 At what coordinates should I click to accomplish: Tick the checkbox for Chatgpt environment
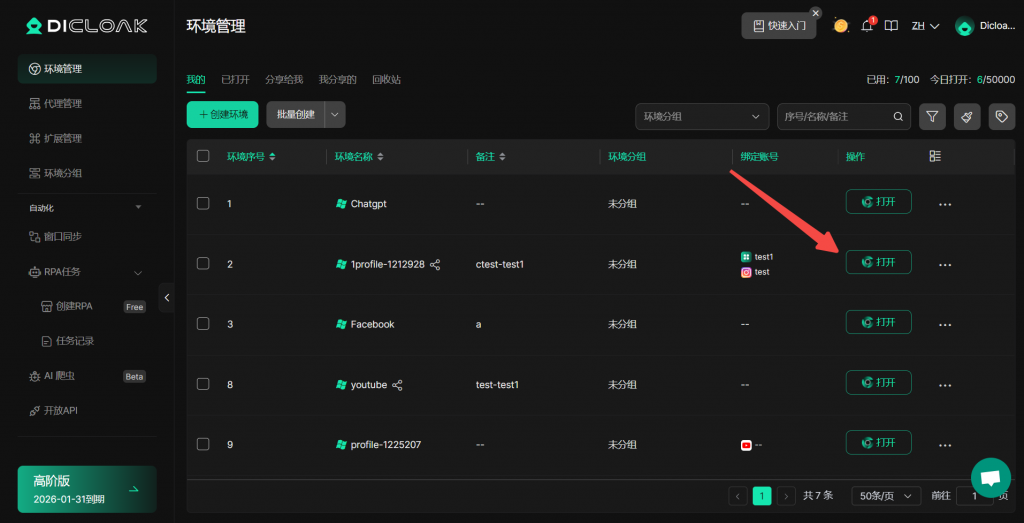pos(203,203)
